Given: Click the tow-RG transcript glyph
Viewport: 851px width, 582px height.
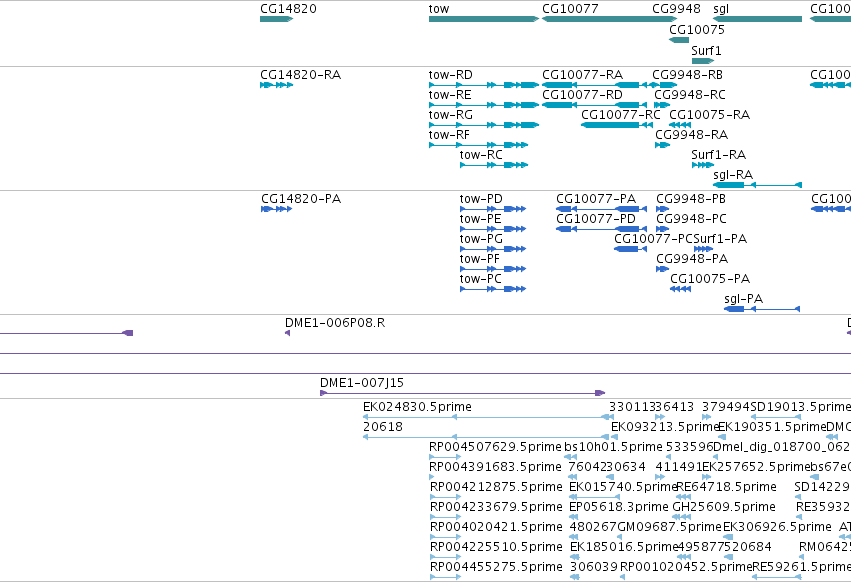Looking at the screenshot, I should tap(484, 125).
